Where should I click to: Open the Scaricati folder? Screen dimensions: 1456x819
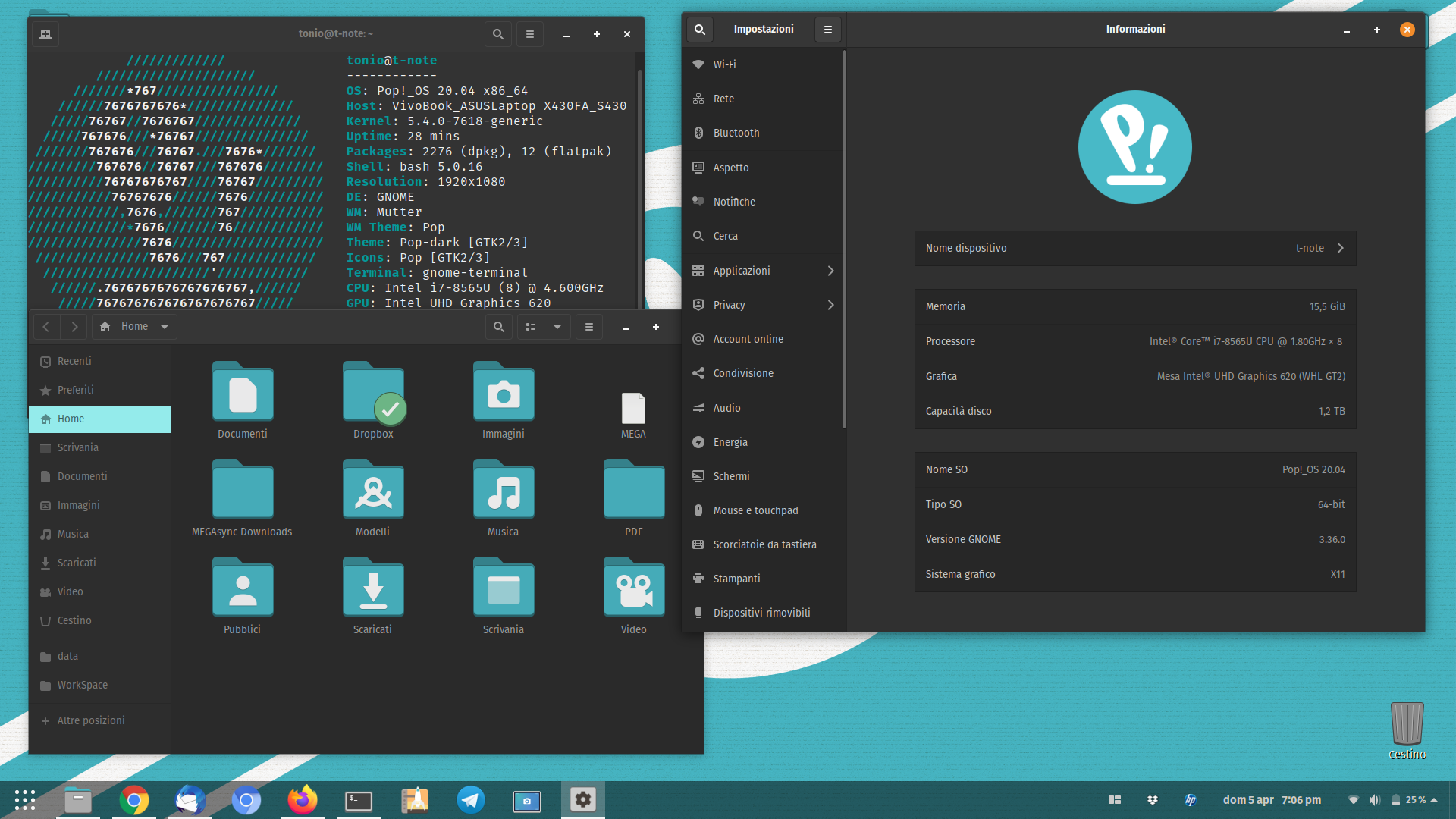pos(374,596)
